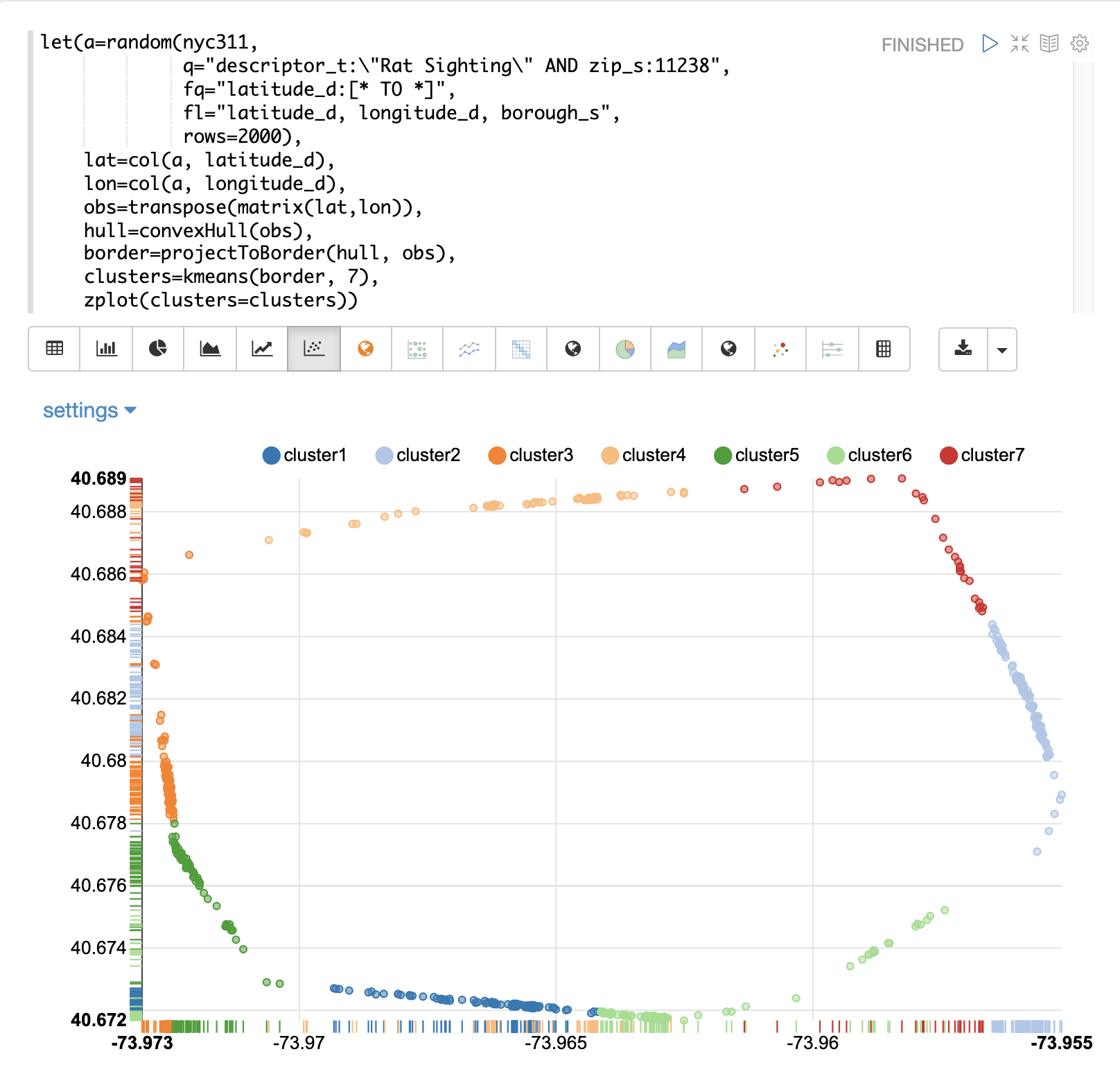
Task: Hide the code editor with collapse icon
Action: pos(1020,44)
